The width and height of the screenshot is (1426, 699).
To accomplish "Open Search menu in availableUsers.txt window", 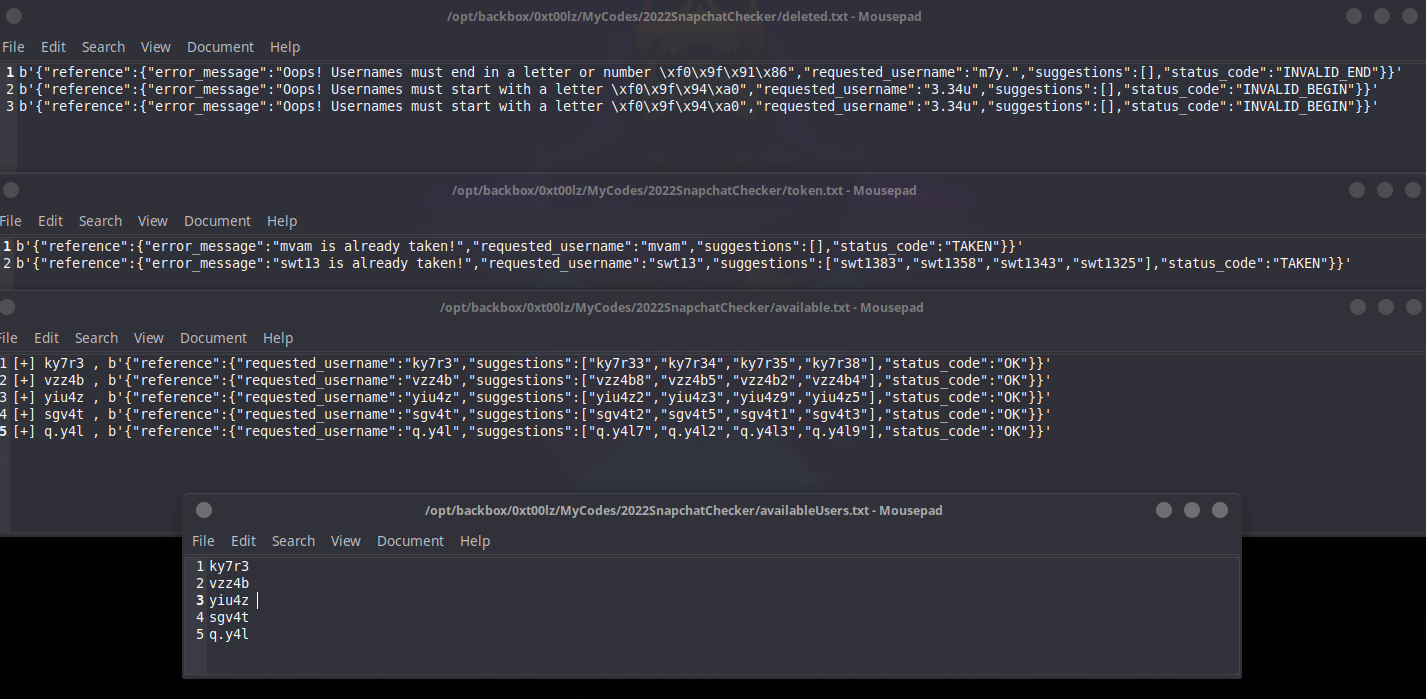I will click(293, 541).
